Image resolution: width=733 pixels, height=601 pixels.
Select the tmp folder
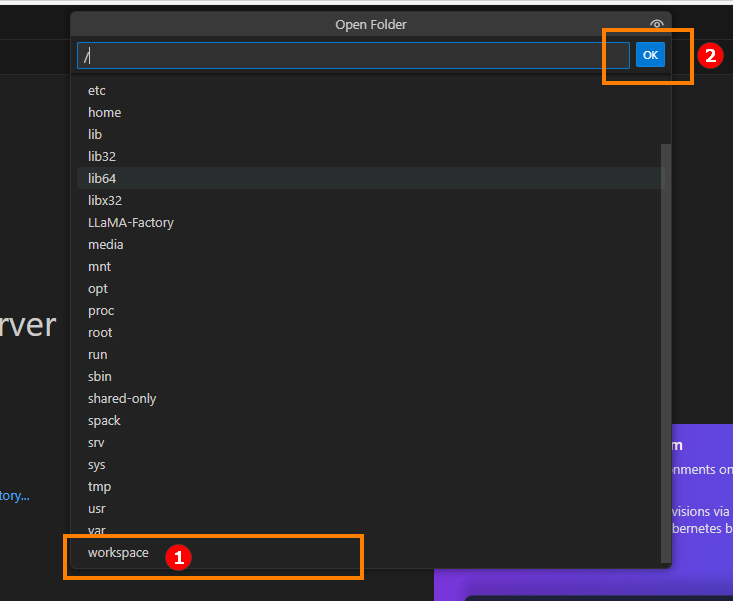tap(99, 486)
